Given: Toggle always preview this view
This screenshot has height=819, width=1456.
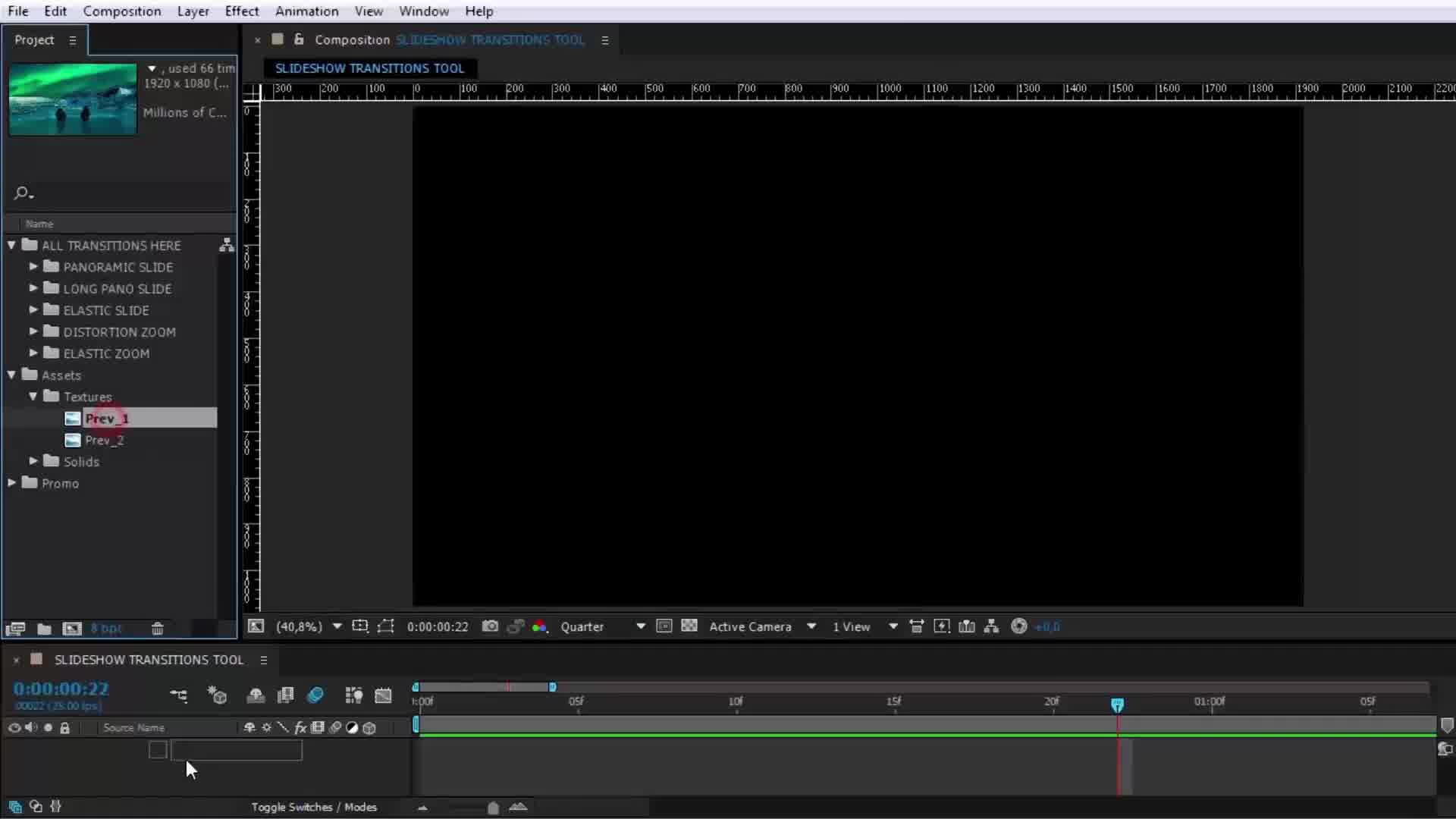Looking at the screenshot, I should [x=256, y=626].
